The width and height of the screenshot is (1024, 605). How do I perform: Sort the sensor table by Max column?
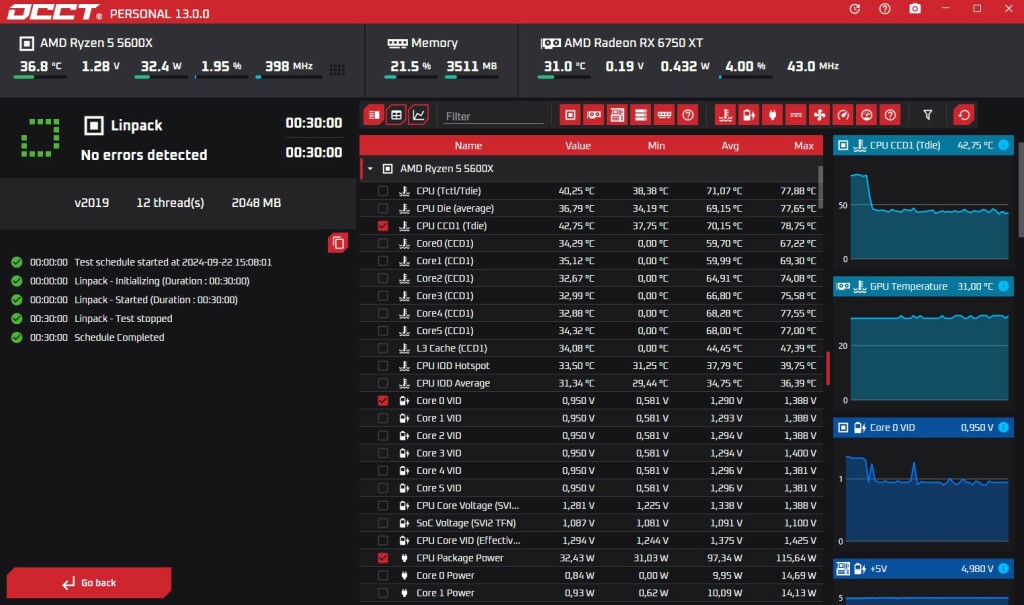pos(803,146)
